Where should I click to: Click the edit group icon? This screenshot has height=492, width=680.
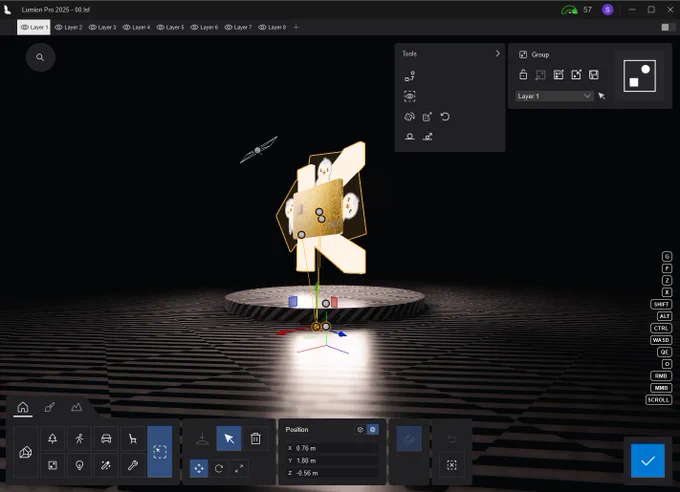point(559,75)
